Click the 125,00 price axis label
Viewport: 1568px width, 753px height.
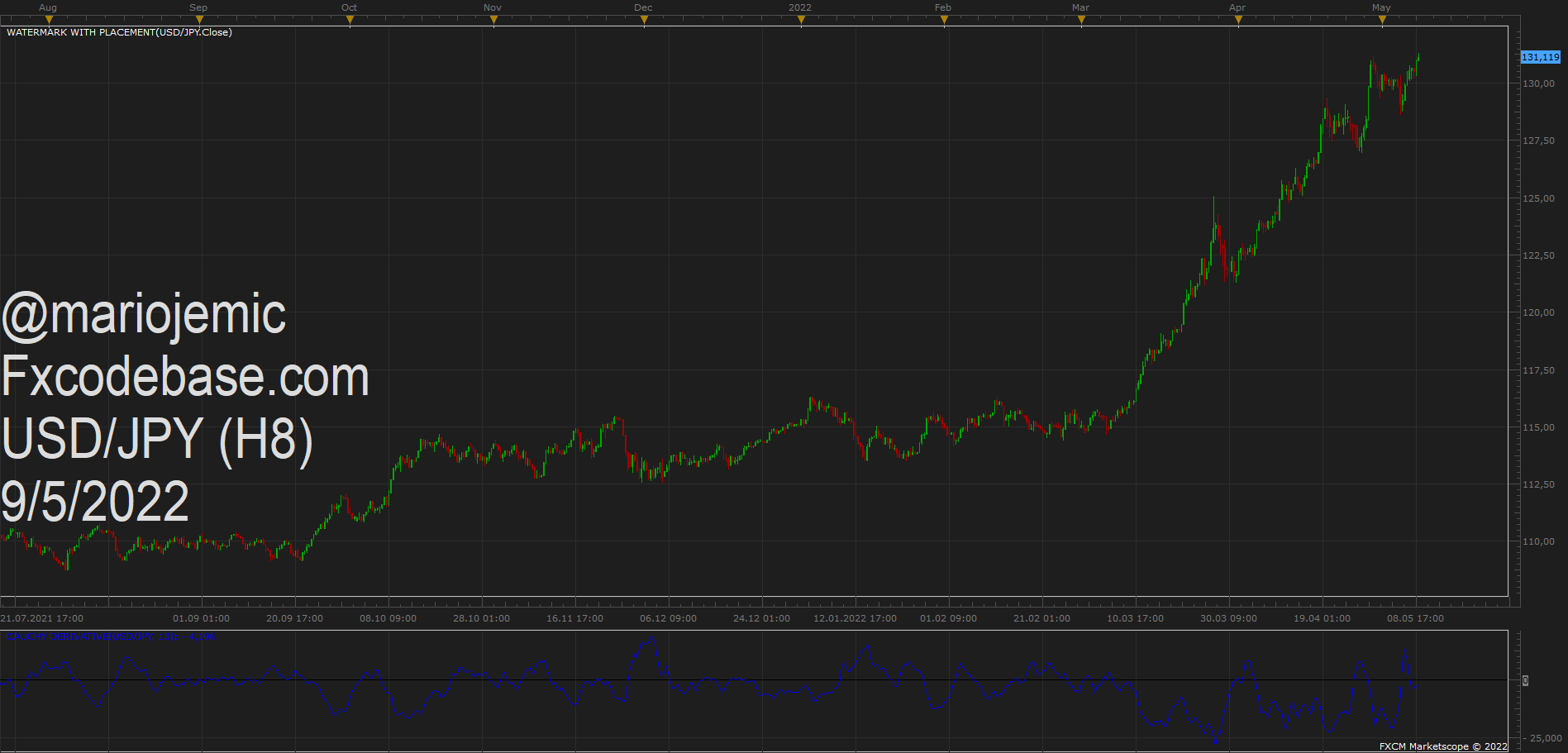coord(1538,198)
